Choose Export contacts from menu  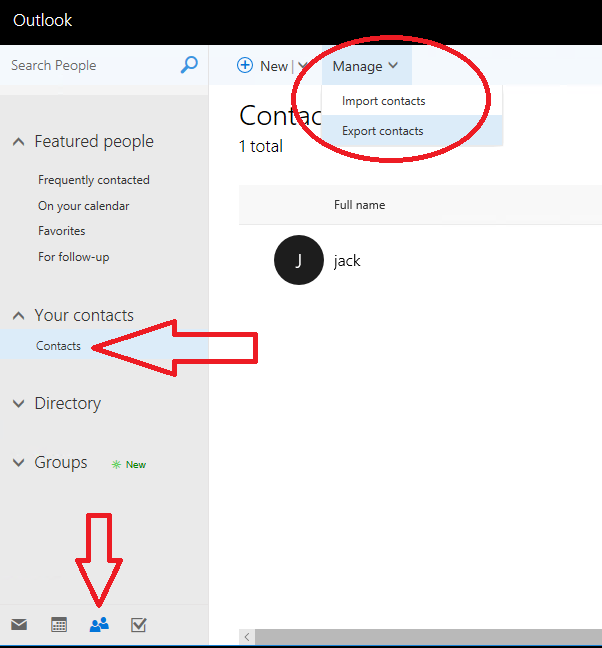tap(412, 131)
